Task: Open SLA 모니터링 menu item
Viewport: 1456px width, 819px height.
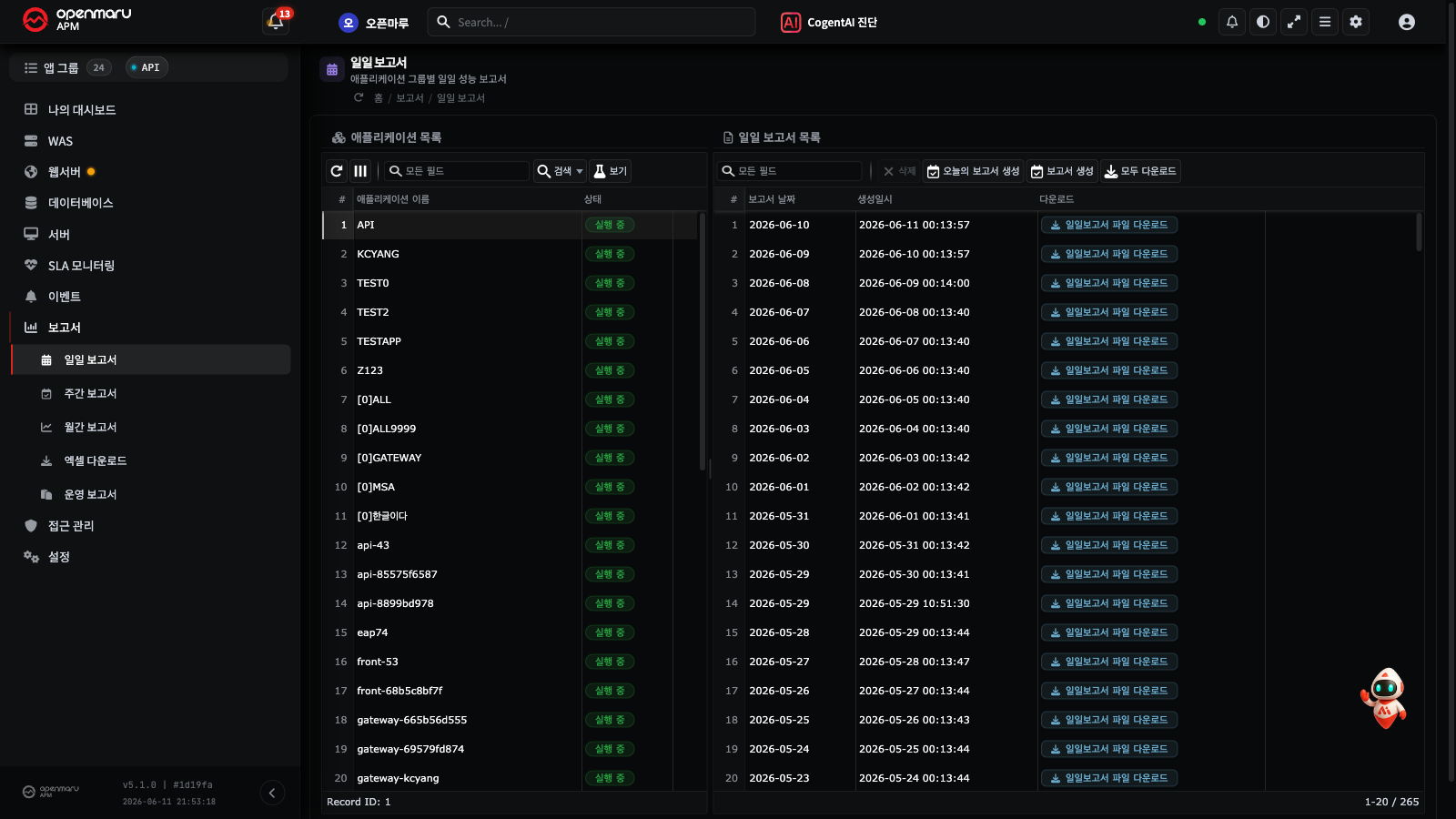Action: pos(81,266)
